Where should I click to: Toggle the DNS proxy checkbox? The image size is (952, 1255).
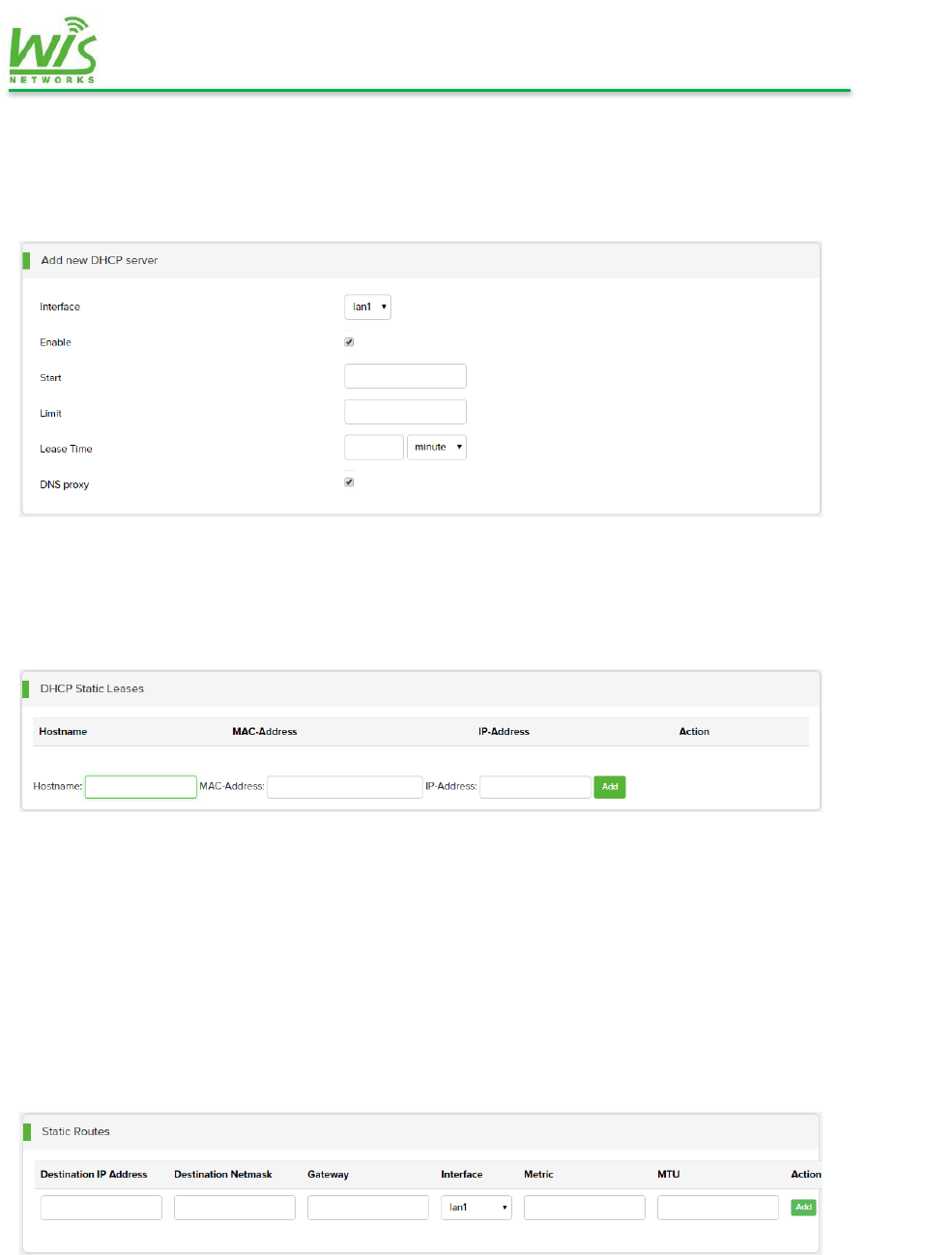pos(349,482)
